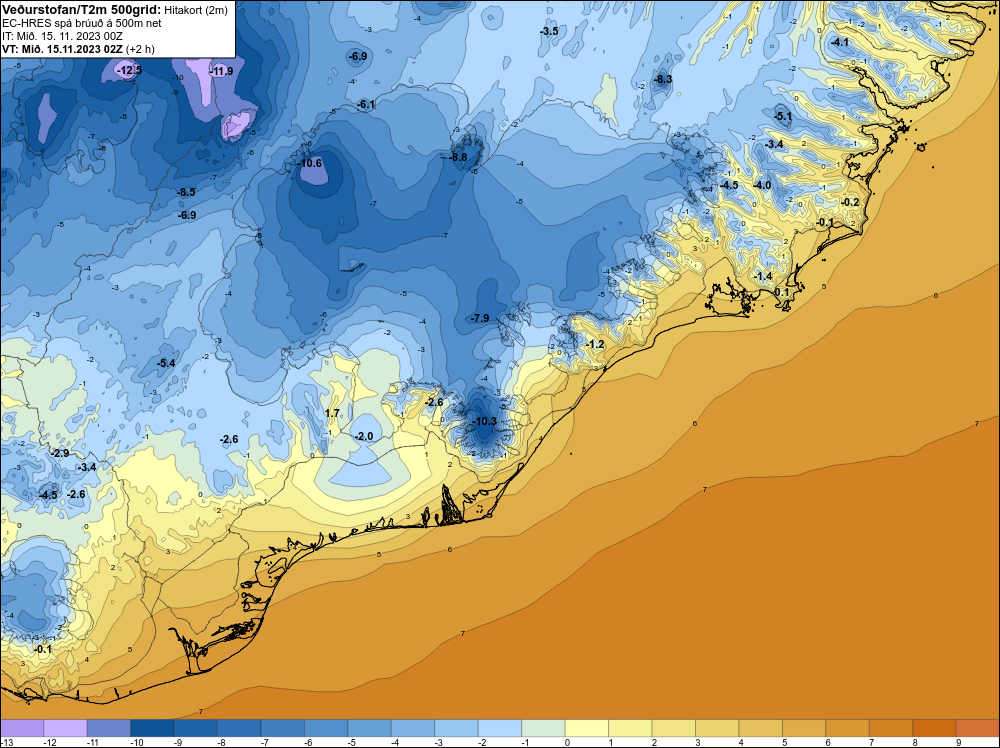Image resolution: width=1000 pixels, height=748 pixels.
Task: Select the 9 deep orange legend swatch
Action: tap(978, 728)
